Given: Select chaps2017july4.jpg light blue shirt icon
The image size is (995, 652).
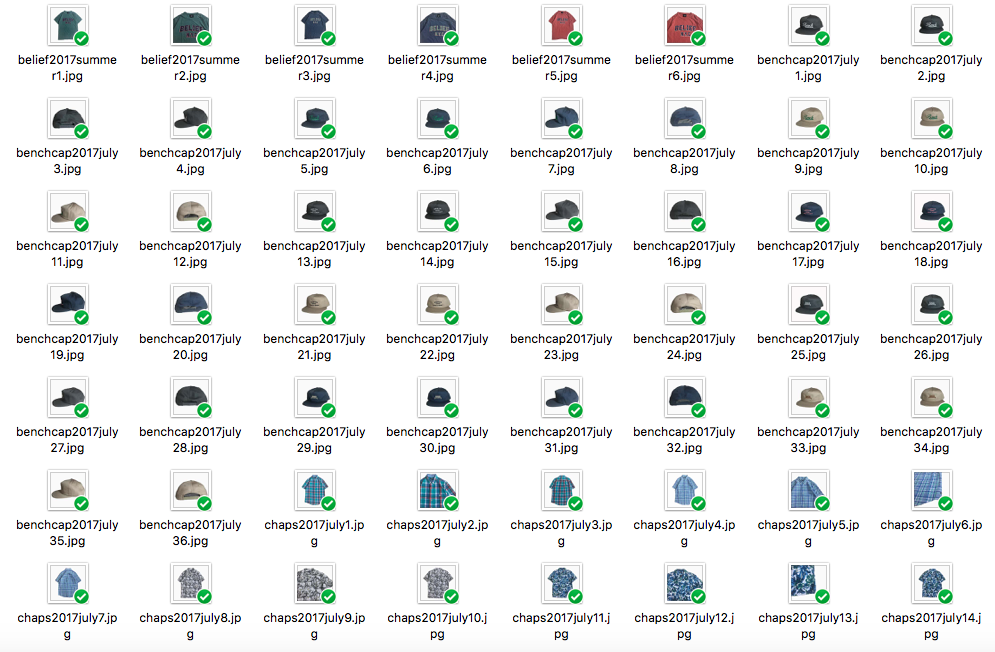Looking at the screenshot, I should (x=685, y=490).
